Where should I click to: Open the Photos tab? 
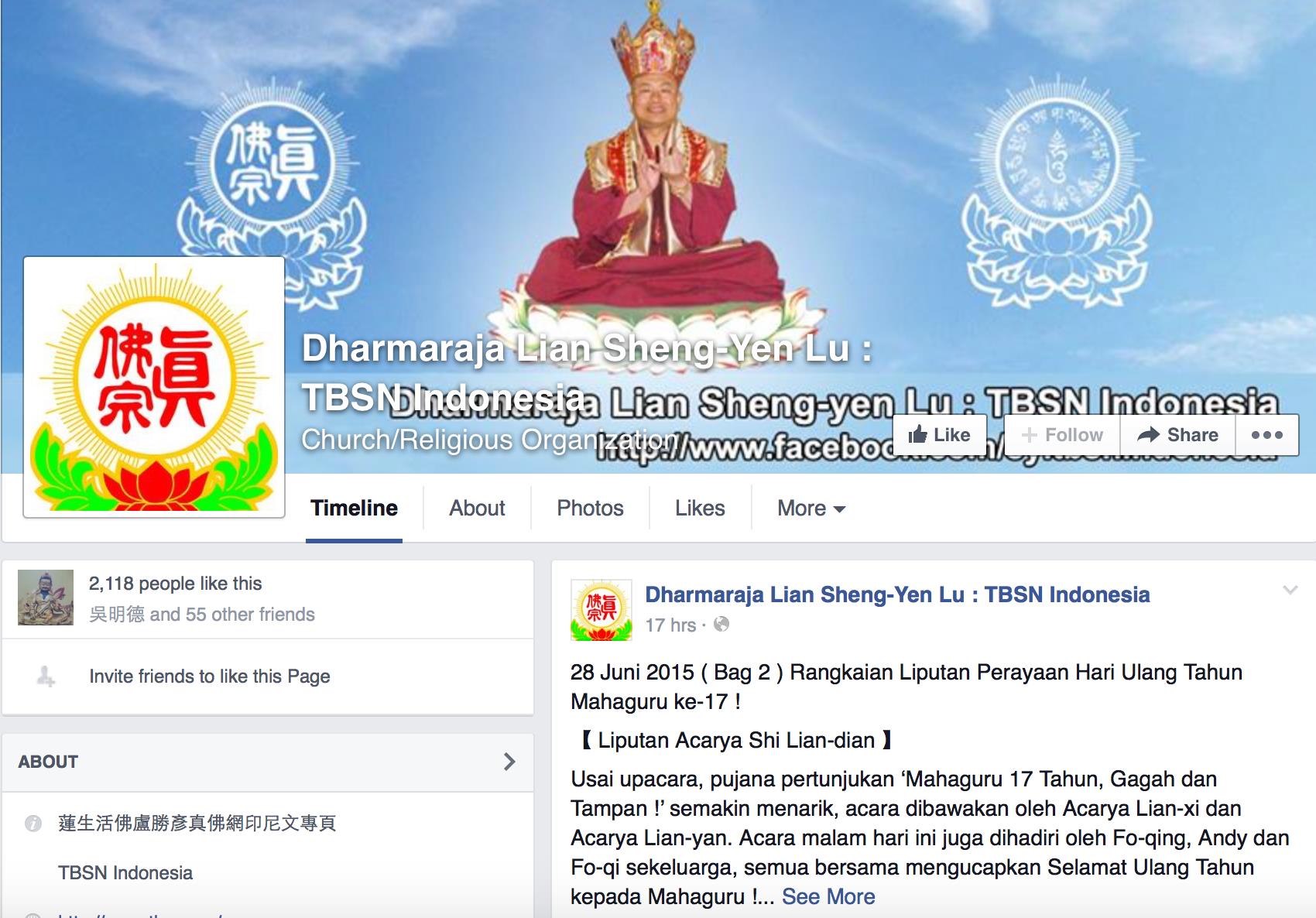pos(590,509)
